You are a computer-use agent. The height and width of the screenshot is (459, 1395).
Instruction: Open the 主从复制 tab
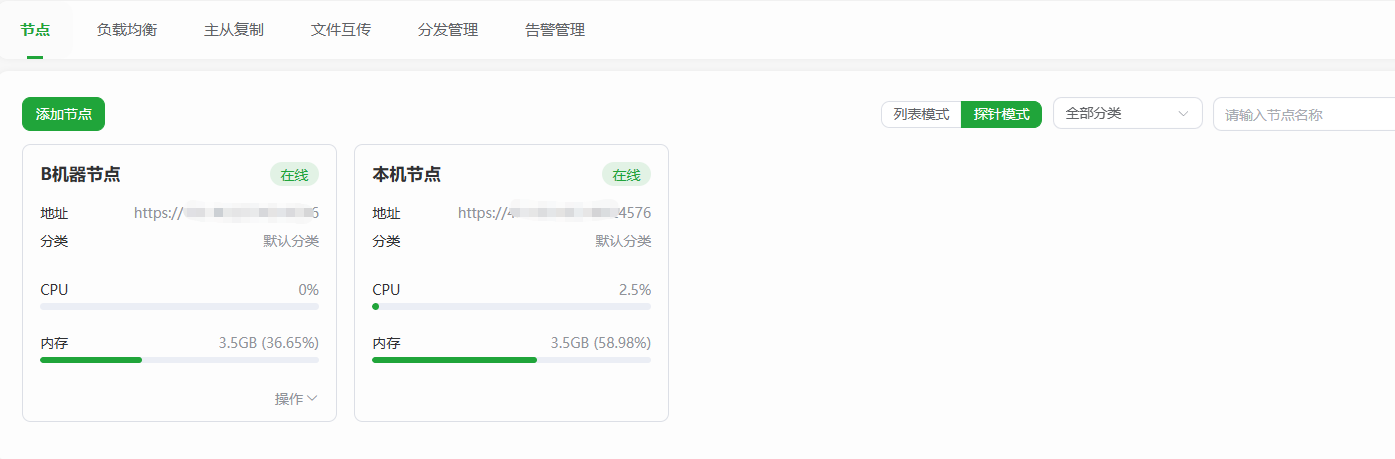point(234,30)
